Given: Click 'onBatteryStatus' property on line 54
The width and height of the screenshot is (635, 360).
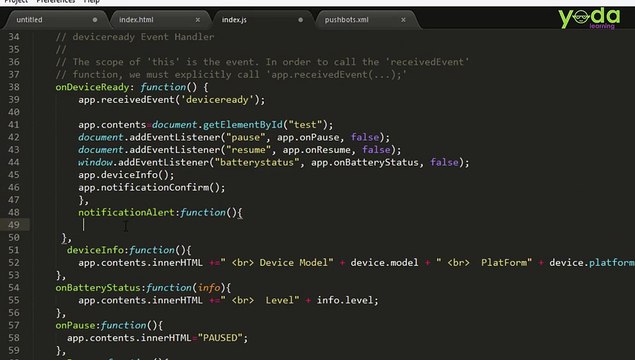Looking at the screenshot, I should coord(98,288).
